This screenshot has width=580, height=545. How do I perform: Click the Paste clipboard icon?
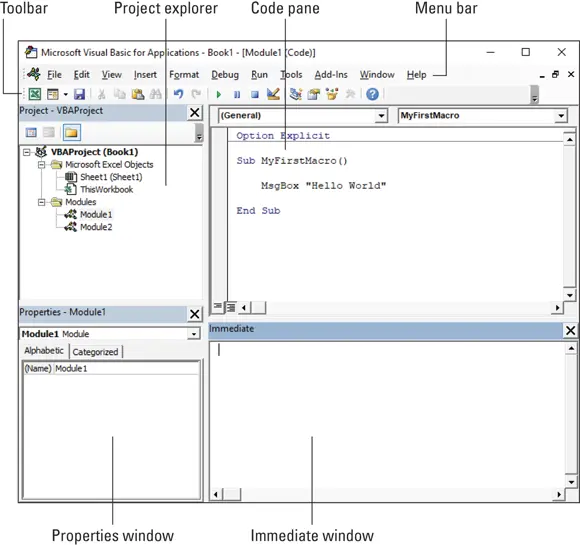(x=138, y=94)
